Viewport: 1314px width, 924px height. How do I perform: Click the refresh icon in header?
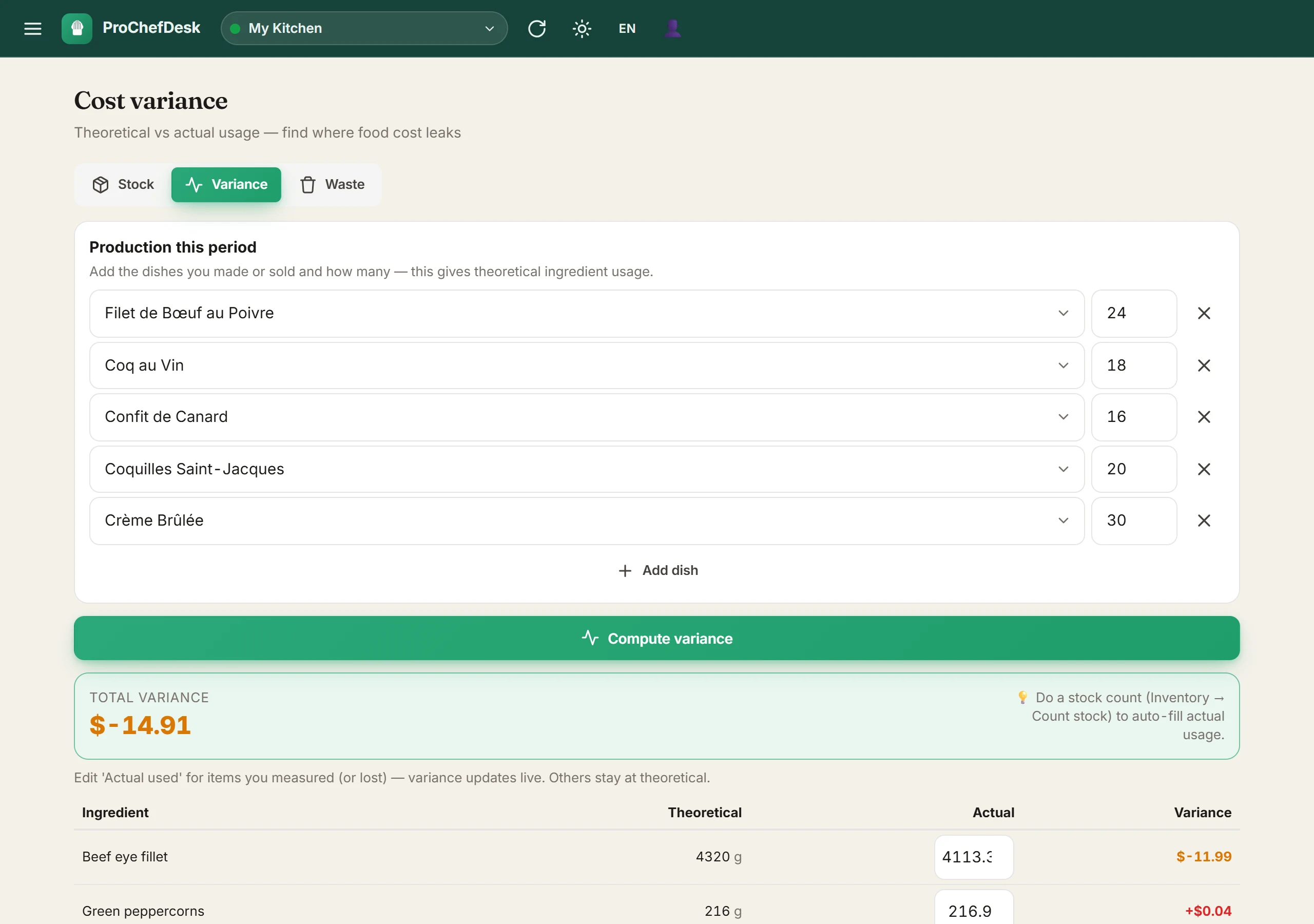click(536, 29)
